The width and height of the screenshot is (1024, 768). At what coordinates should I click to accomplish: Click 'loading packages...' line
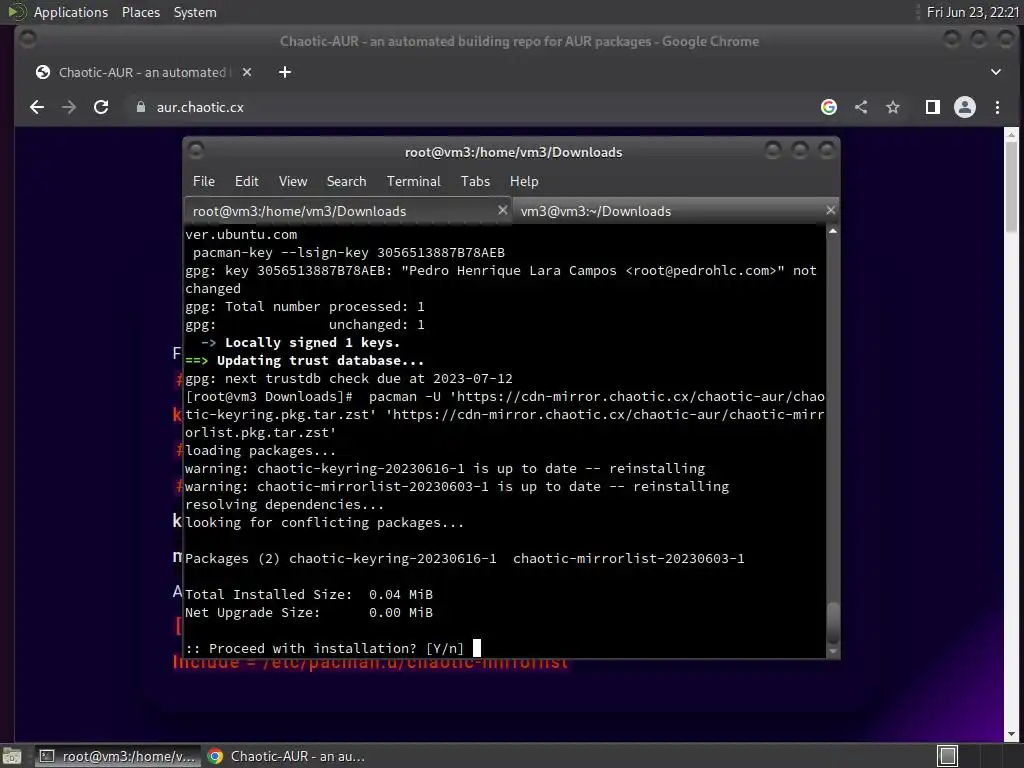[260, 451]
